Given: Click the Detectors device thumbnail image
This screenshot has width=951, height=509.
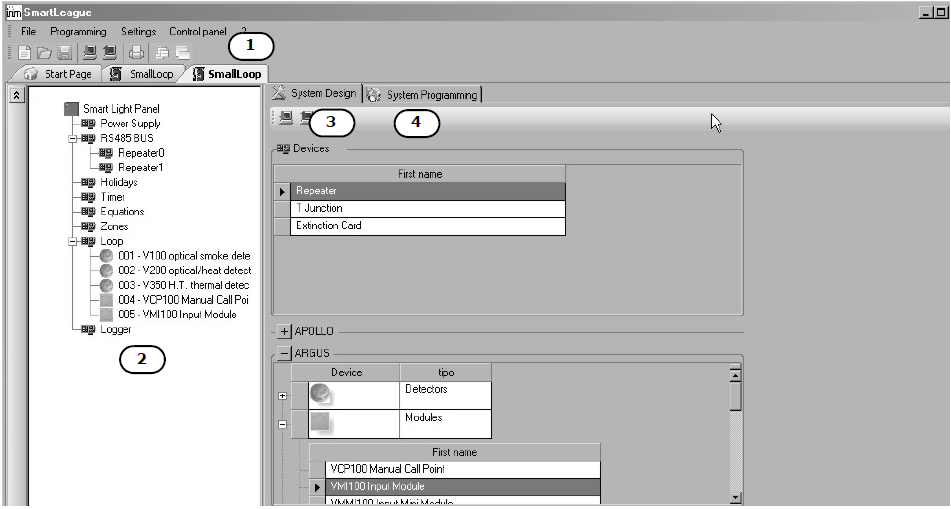Looking at the screenshot, I should [x=320, y=394].
